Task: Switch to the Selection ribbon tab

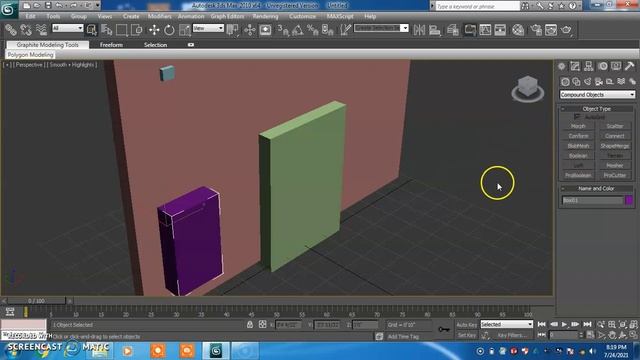Action: (156, 44)
